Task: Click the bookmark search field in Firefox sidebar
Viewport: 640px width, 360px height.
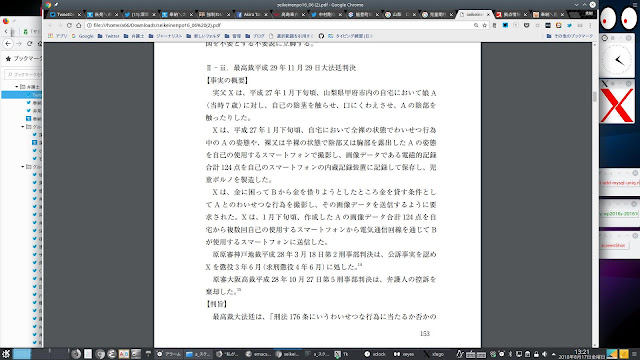Action: point(23,75)
